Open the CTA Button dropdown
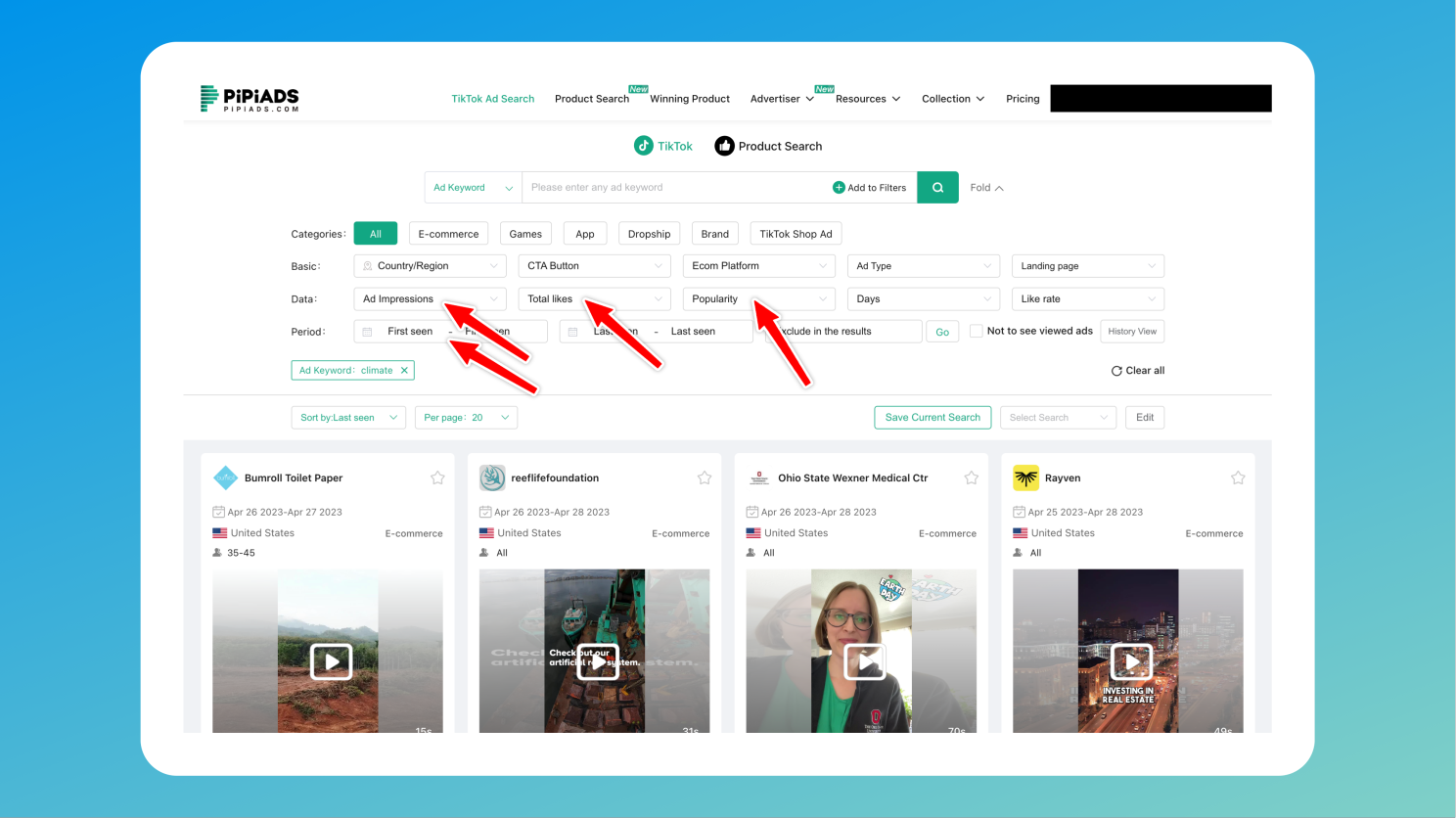The height and width of the screenshot is (818, 1456). pos(595,266)
